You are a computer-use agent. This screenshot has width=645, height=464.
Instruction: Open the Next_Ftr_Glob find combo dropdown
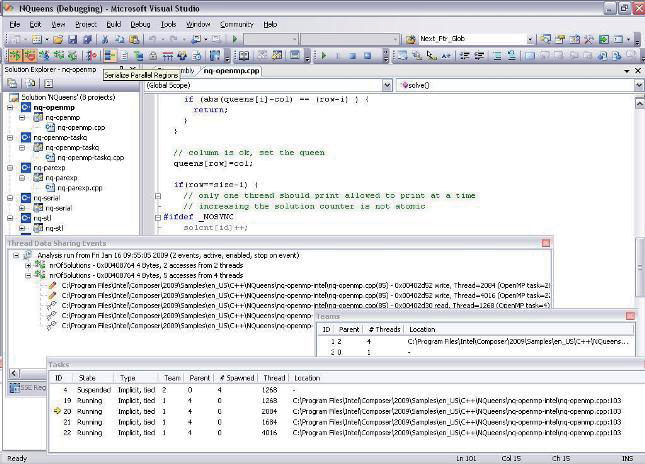click(x=530, y=39)
